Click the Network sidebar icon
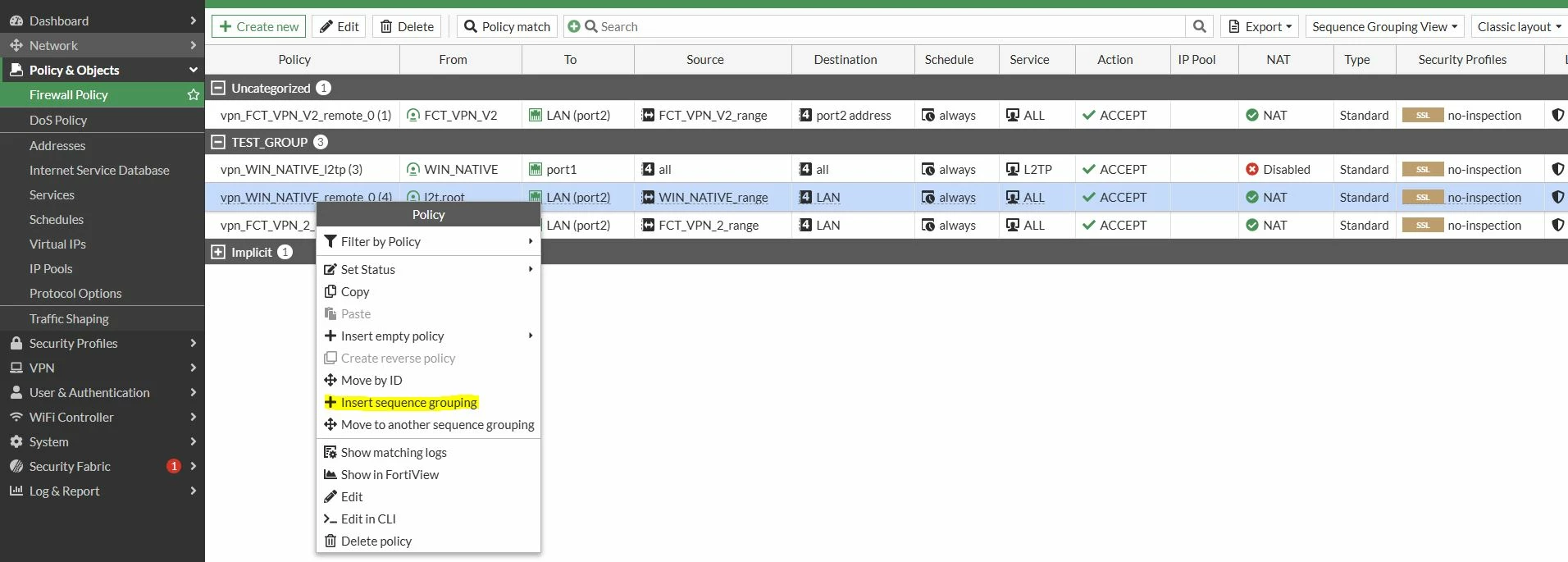This screenshot has width=1568, height=562. pyautogui.click(x=16, y=45)
